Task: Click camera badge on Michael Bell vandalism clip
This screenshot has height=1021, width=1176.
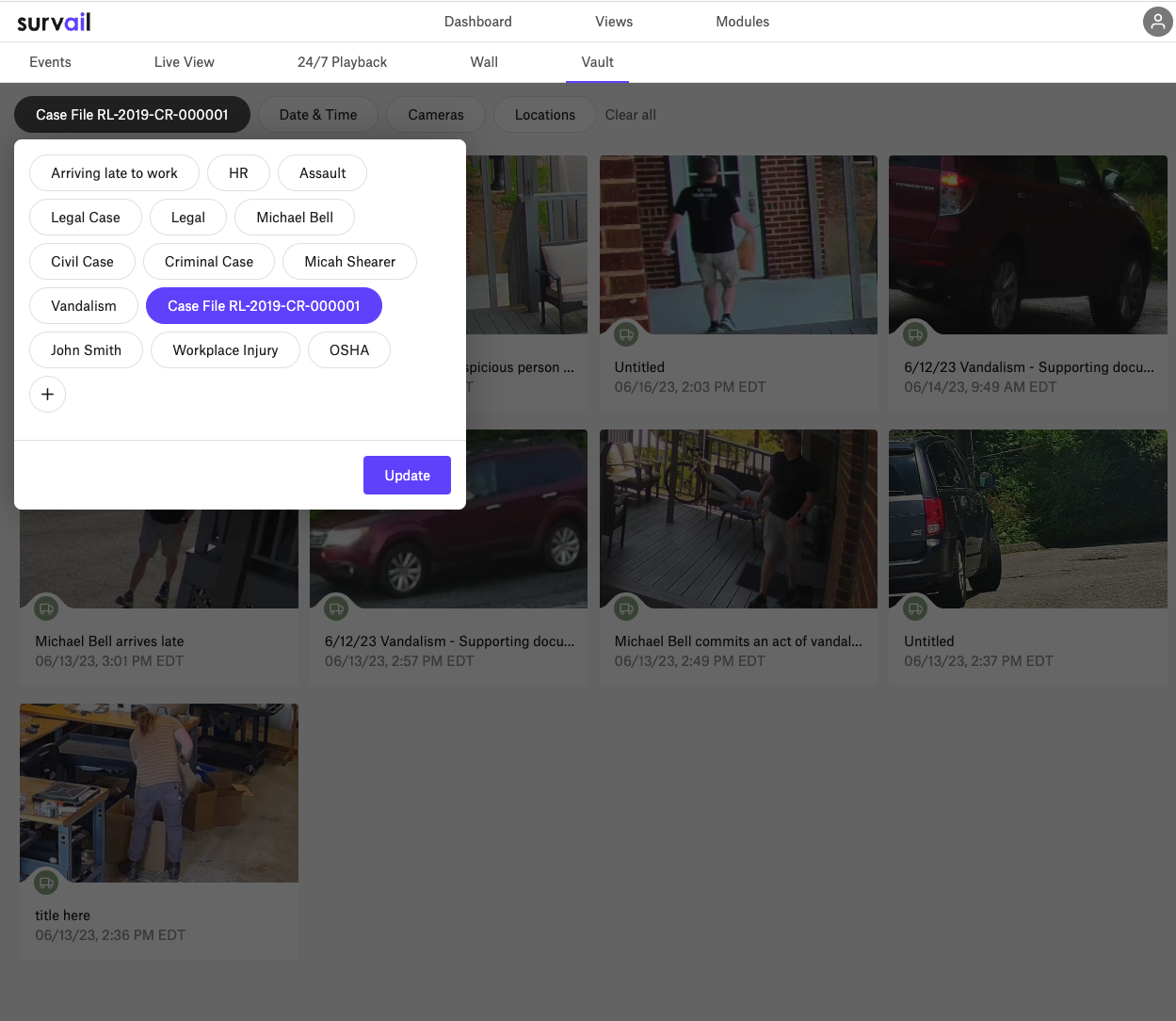Action: pos(626,608)
